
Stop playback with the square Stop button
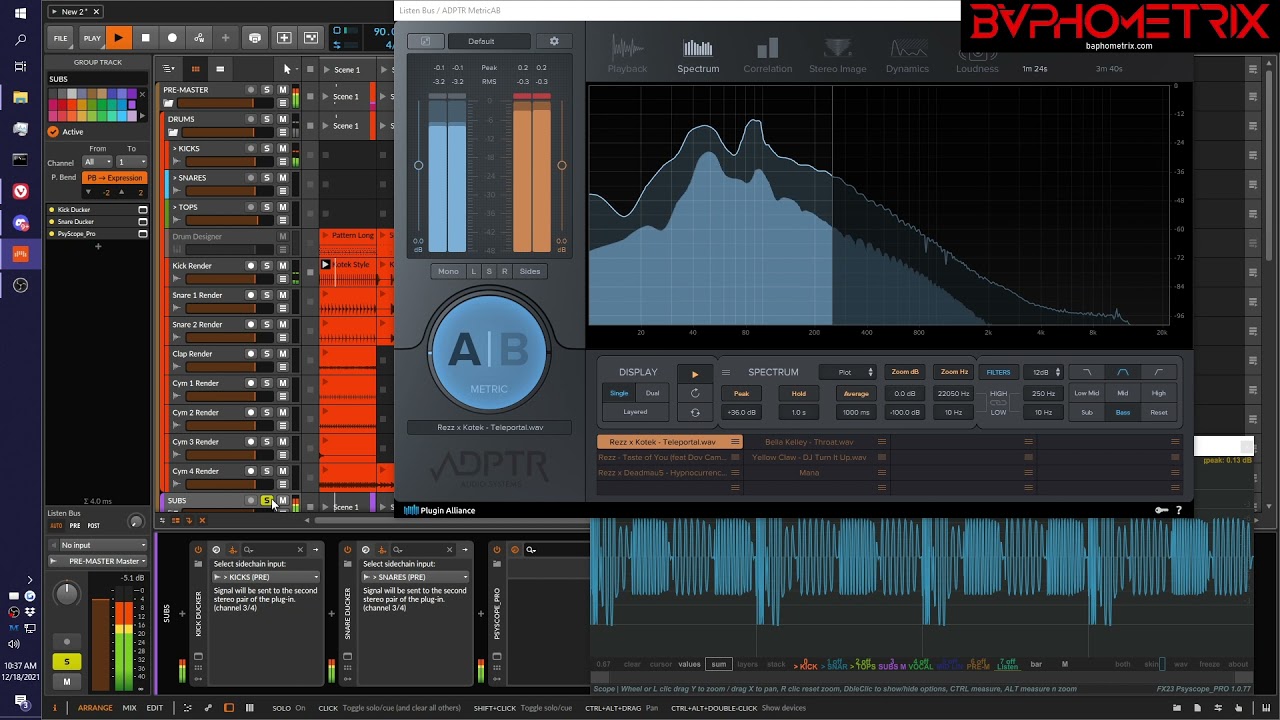click(145, 38)
